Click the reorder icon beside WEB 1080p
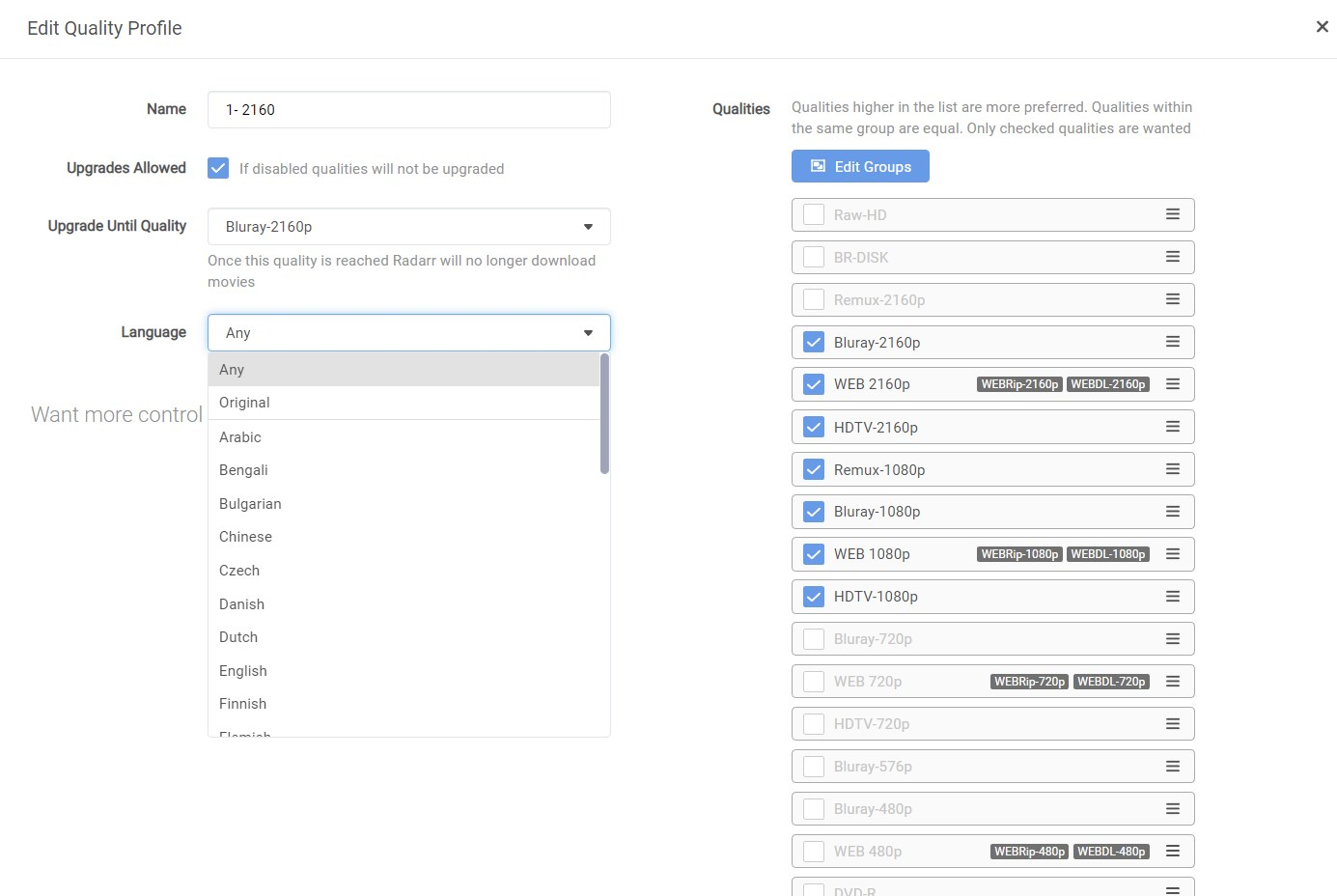 point(1173,554)
